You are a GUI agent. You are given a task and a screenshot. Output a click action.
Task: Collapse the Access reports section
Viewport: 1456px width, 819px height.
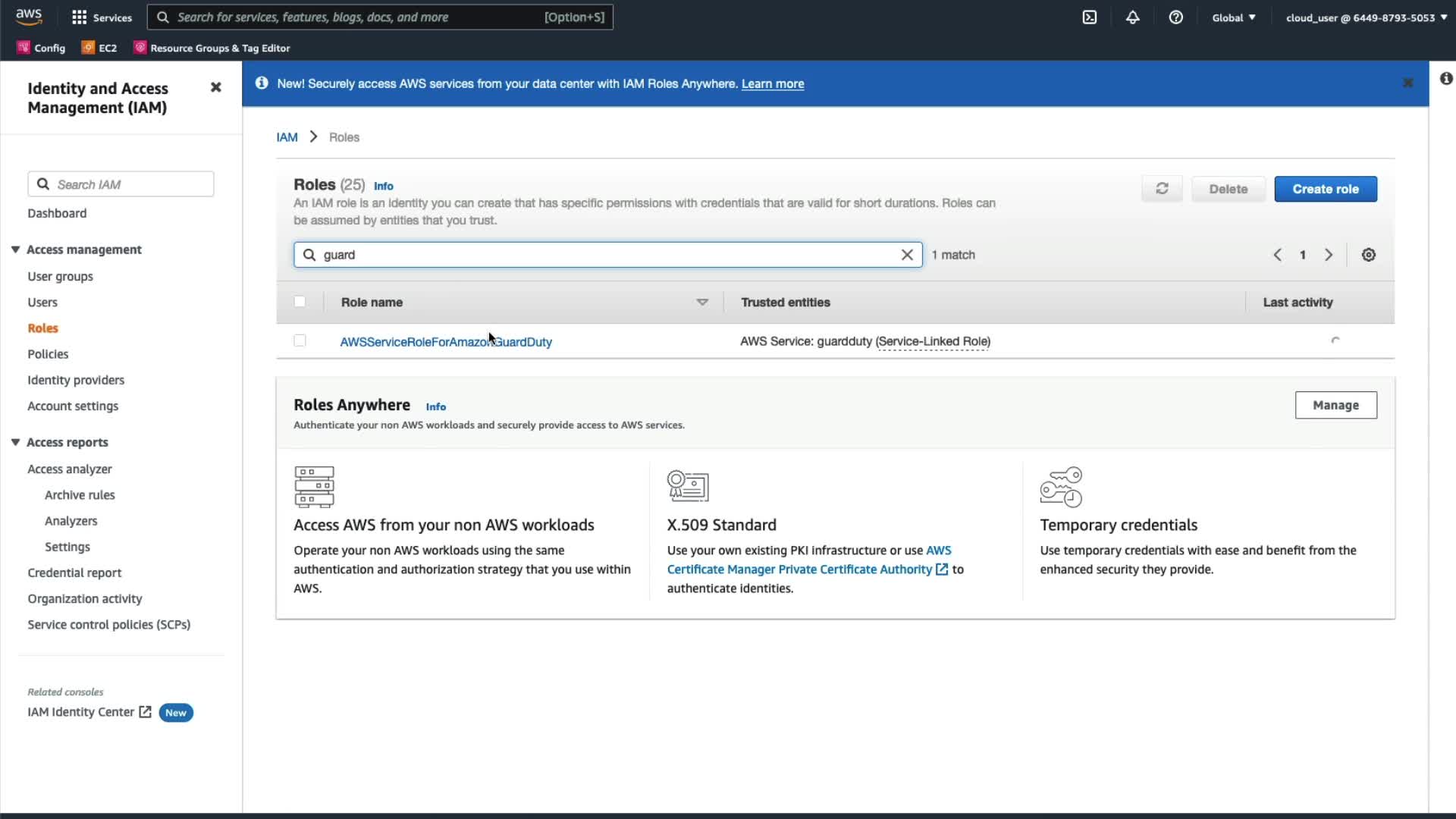15,442
